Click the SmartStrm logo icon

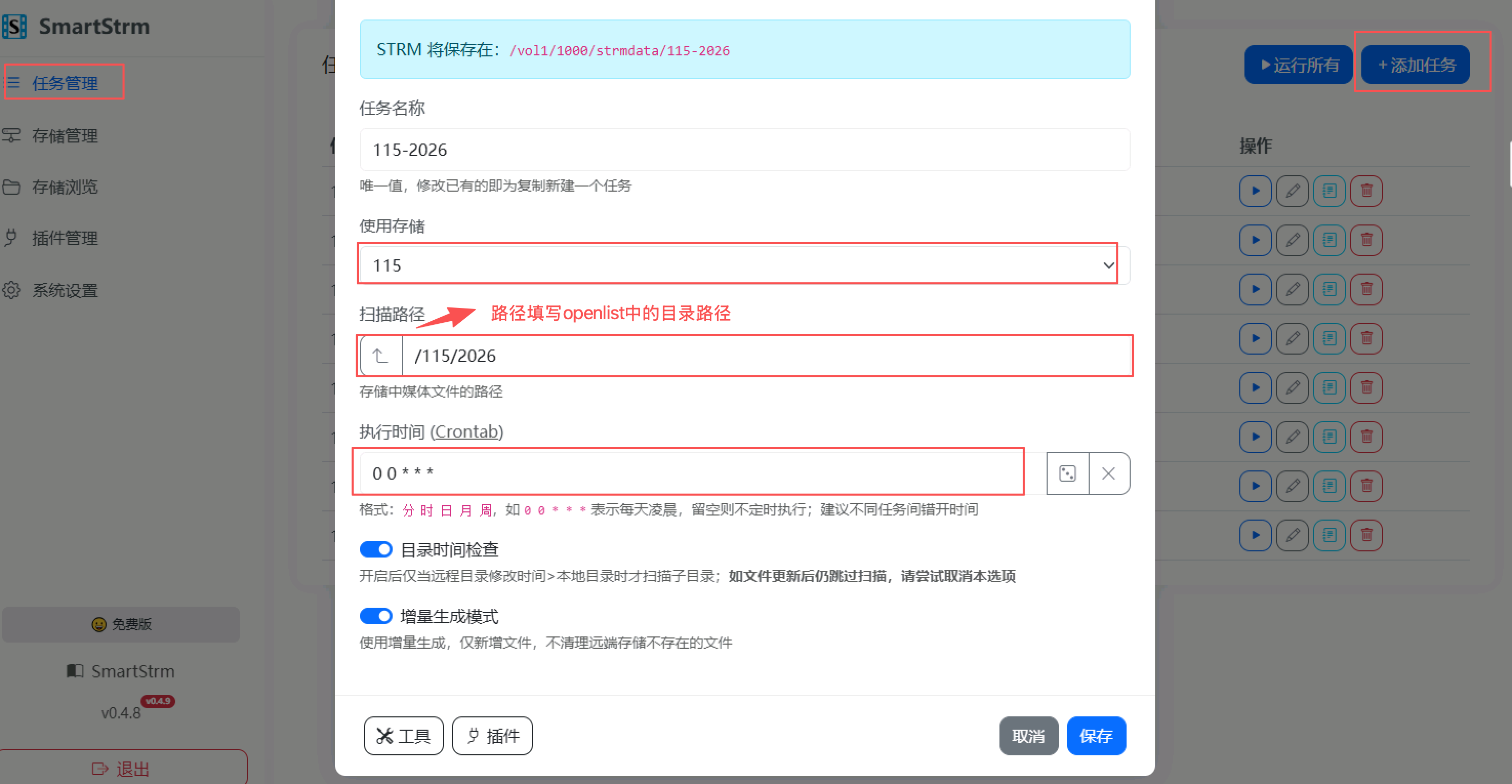tap(15, 27)
